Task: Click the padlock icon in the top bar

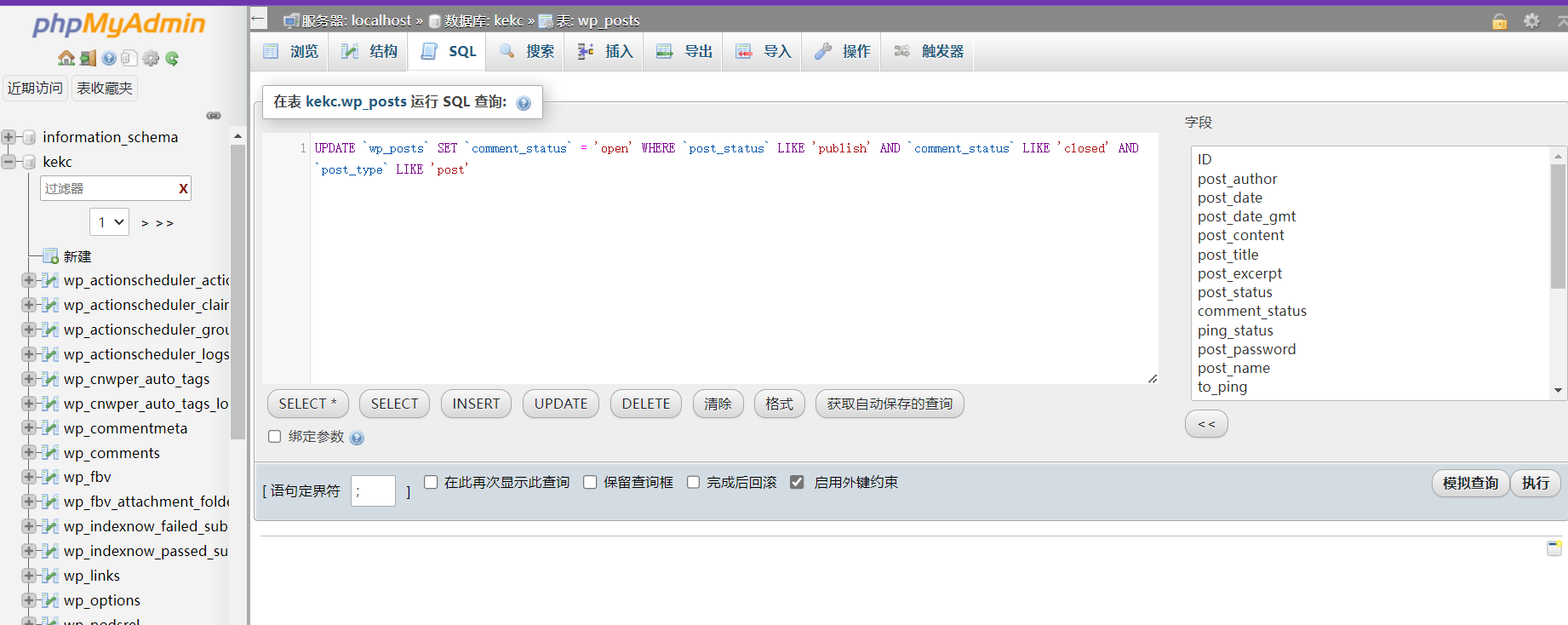Action: [1499, 21]
